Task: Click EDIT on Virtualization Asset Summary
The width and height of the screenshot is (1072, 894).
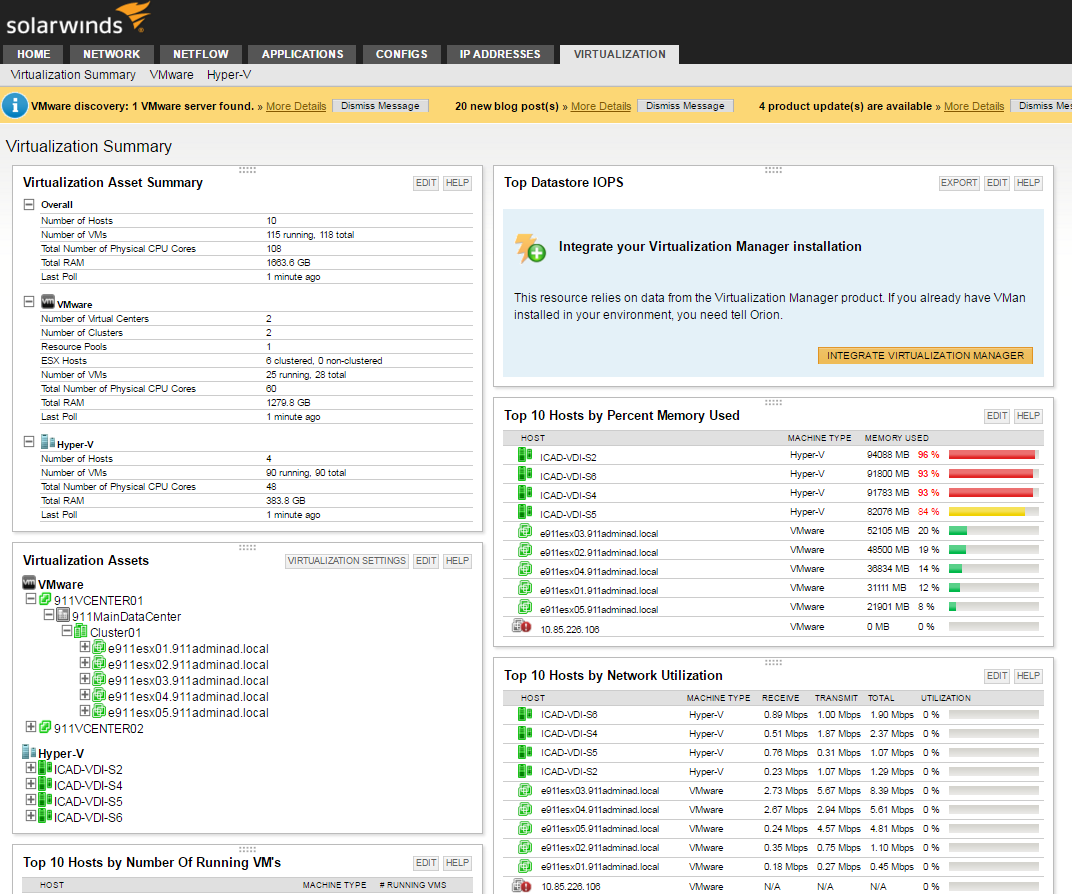Action: (426, 182)
